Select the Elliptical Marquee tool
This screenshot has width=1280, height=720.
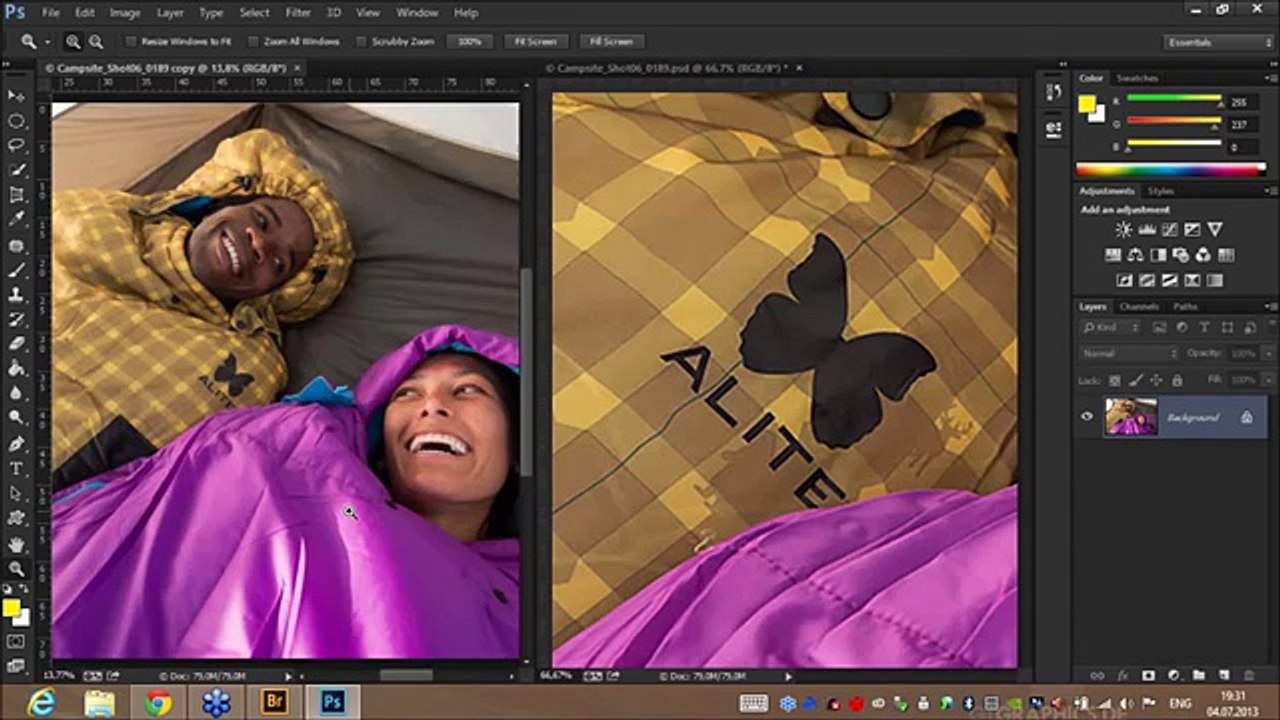16,121
